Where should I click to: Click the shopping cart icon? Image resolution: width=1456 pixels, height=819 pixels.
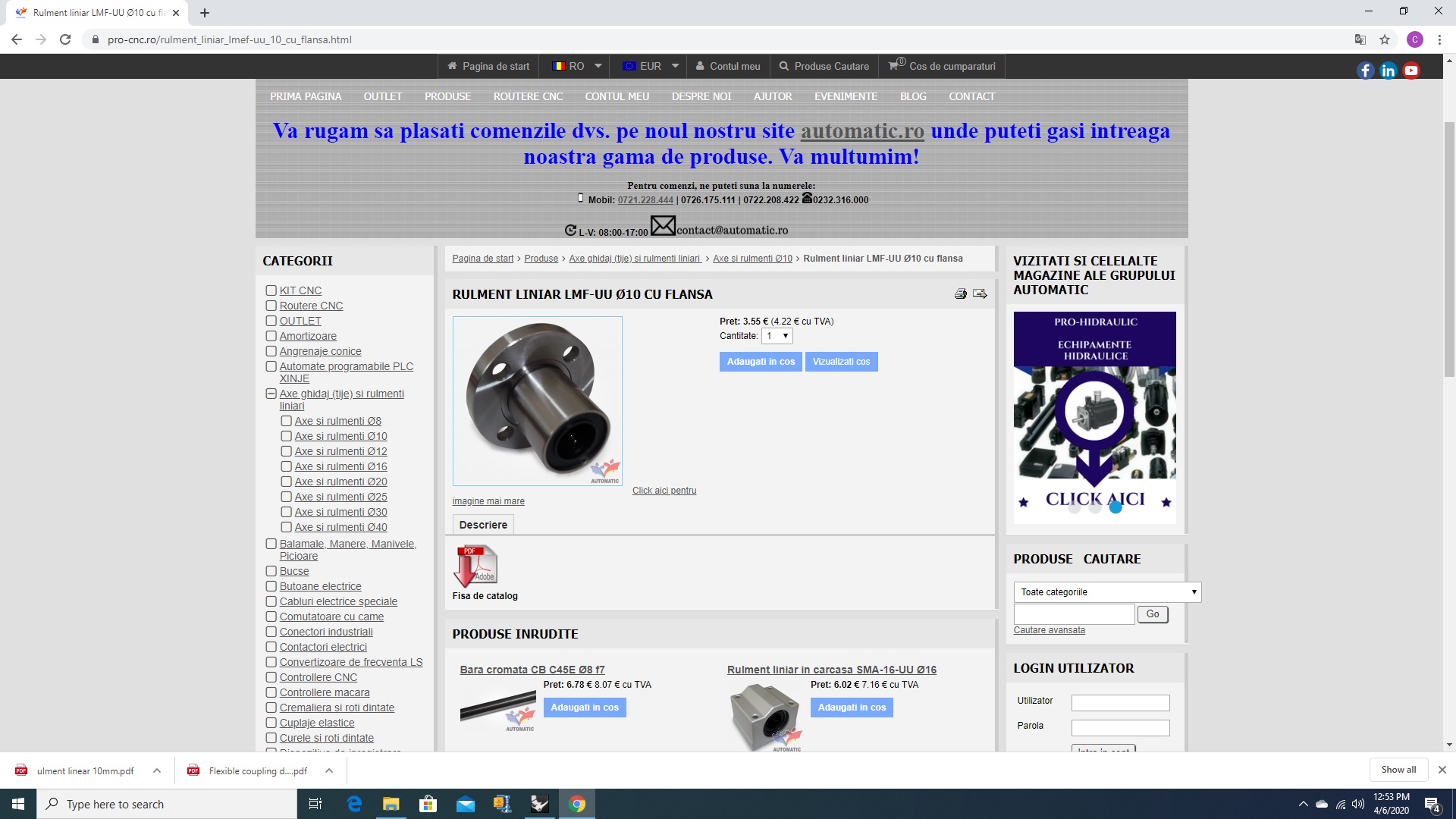[x=894, y=66]
